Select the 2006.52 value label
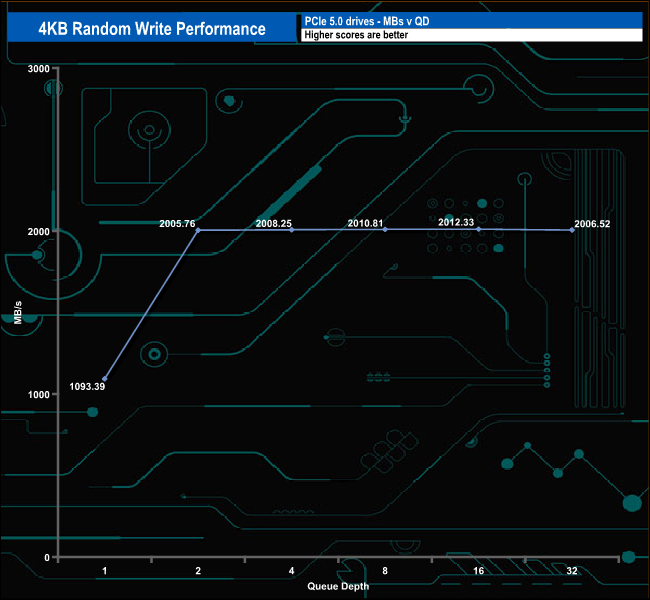 coord(593,224)
